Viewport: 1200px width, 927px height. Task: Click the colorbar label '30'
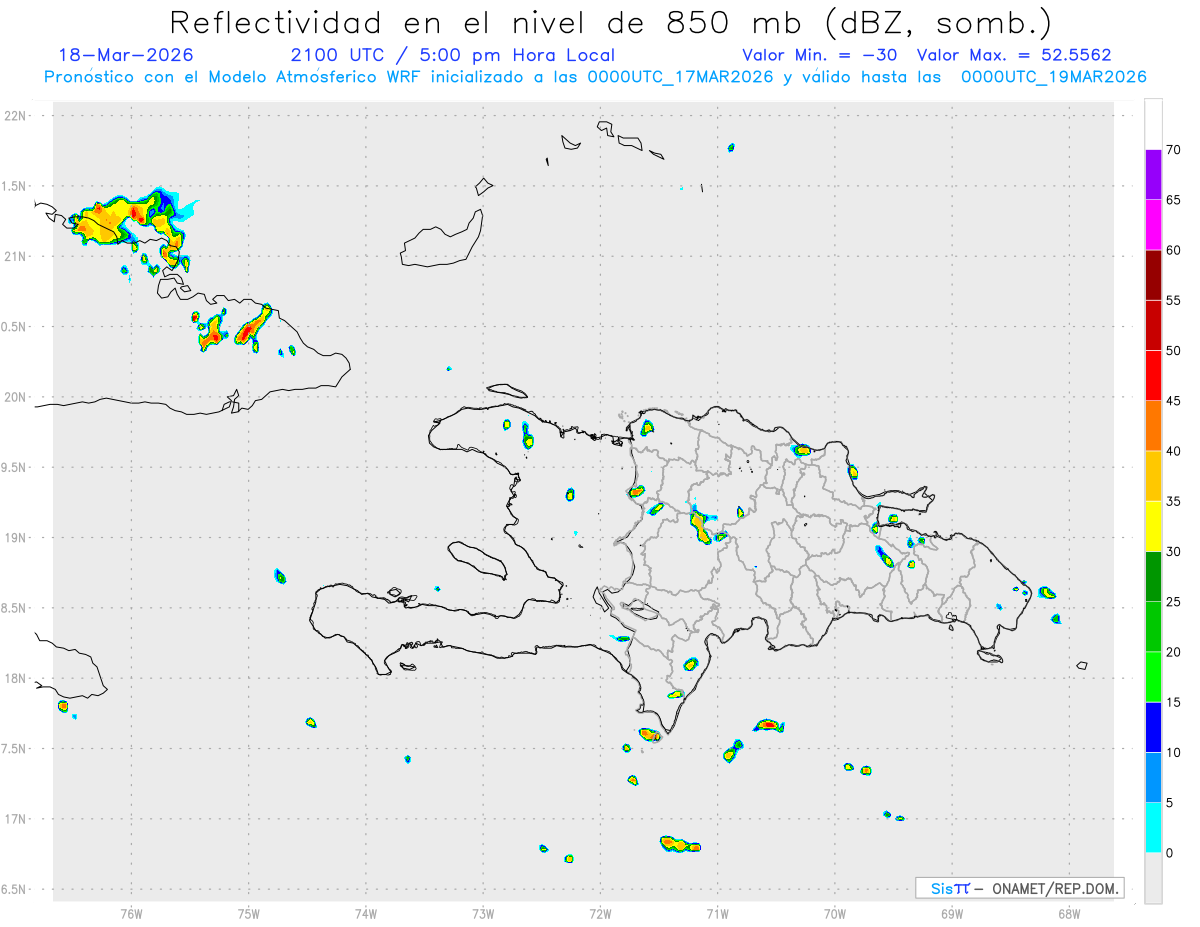click(1173, 552)
